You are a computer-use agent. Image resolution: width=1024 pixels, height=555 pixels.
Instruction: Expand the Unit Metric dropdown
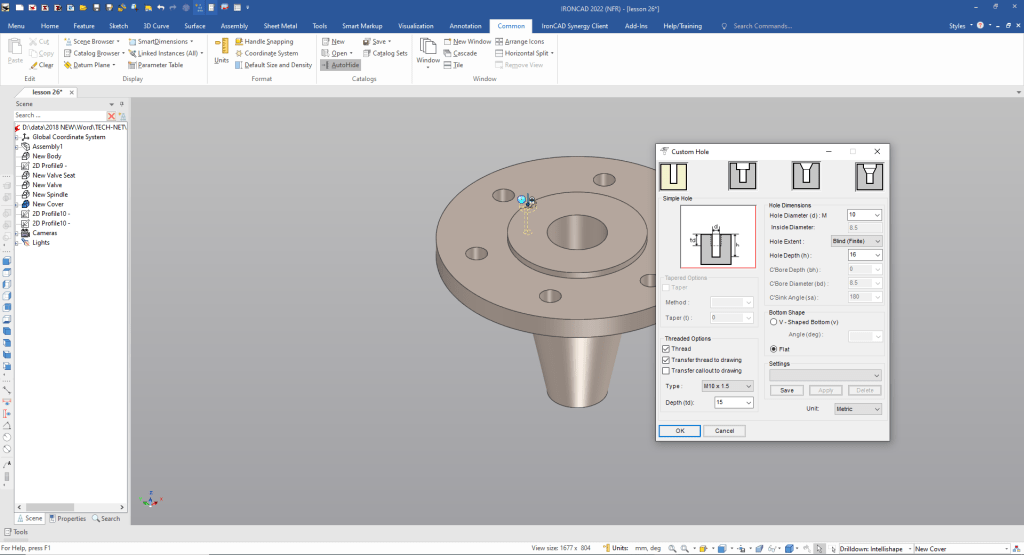[x=858, y=409]
